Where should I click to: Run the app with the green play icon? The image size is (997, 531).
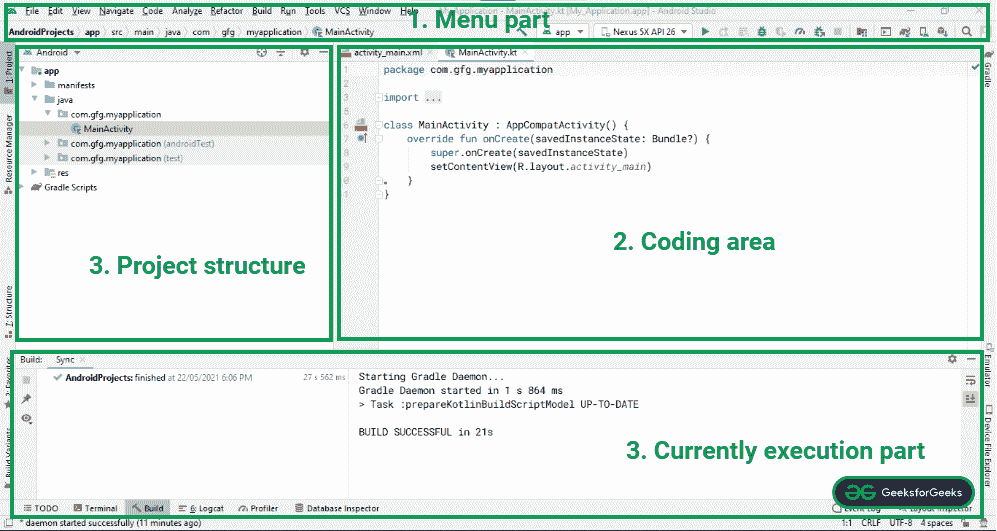coord(706,32)
